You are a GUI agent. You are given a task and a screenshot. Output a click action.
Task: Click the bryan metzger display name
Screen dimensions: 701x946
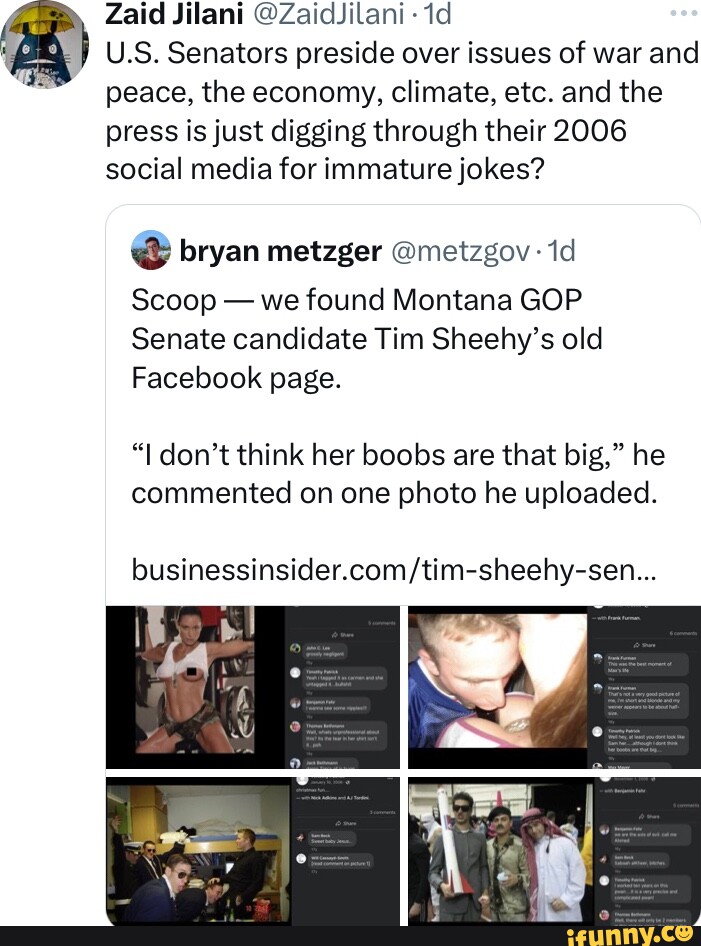coord(281,251)
